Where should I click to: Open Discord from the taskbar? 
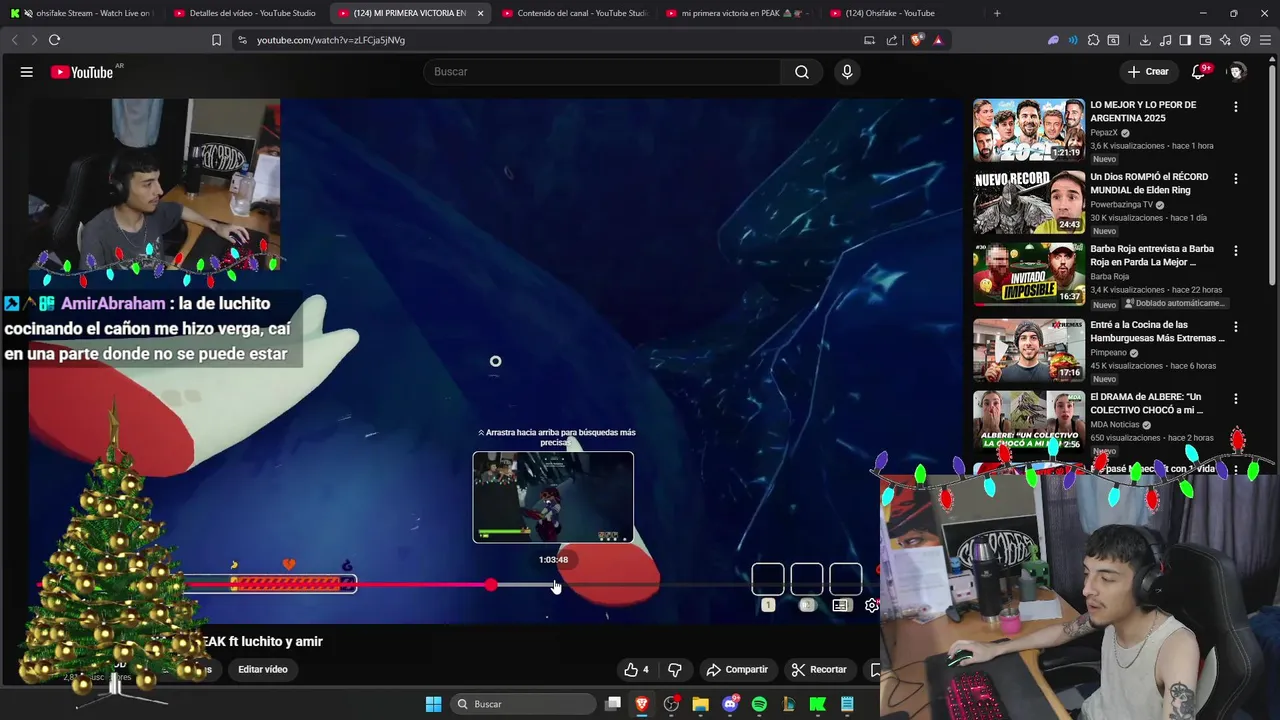point(730,704)
